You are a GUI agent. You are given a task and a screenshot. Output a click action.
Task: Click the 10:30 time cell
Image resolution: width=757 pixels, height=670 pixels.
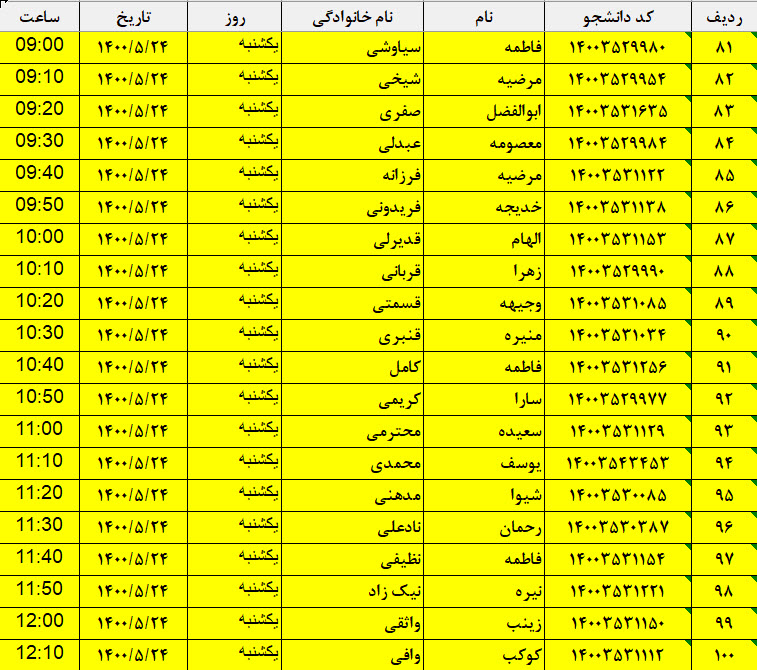point(40,334)
